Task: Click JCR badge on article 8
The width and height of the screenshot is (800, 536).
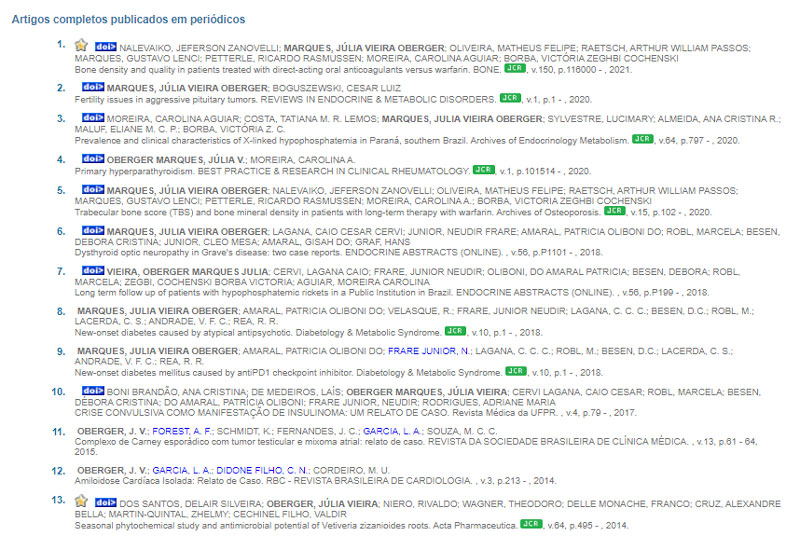Action: coord(455,330)
